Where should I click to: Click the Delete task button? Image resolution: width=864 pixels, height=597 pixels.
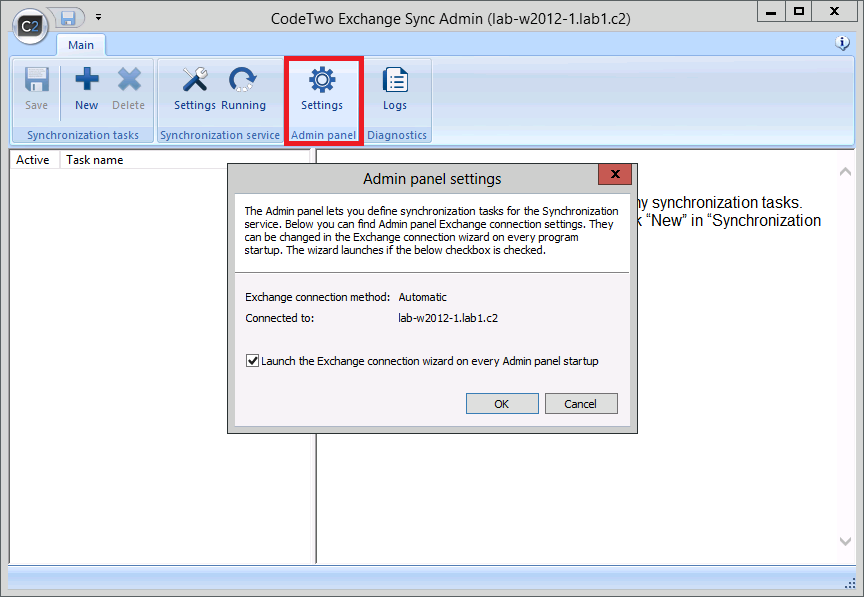pos(128,89)
